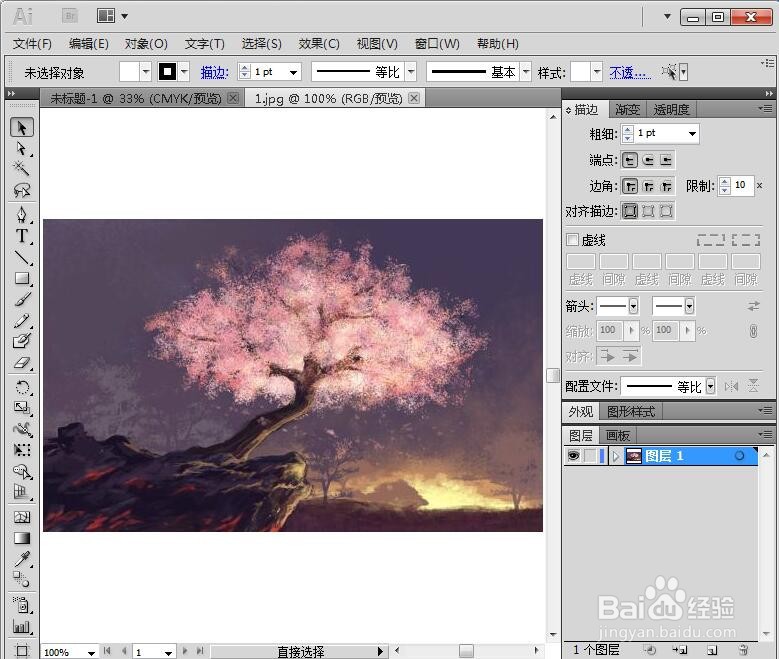Select the Selection tool (black arrow)

pyautogui.click(x=22, y=128)
